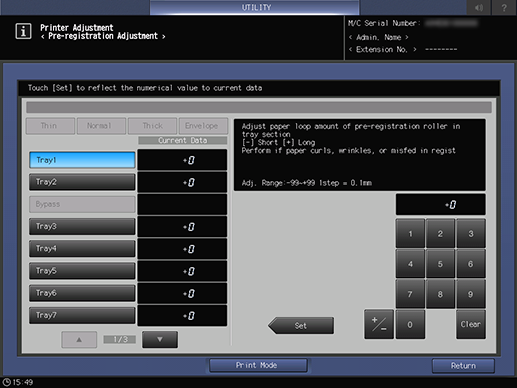Tap the Clear key on keypad

471,324
